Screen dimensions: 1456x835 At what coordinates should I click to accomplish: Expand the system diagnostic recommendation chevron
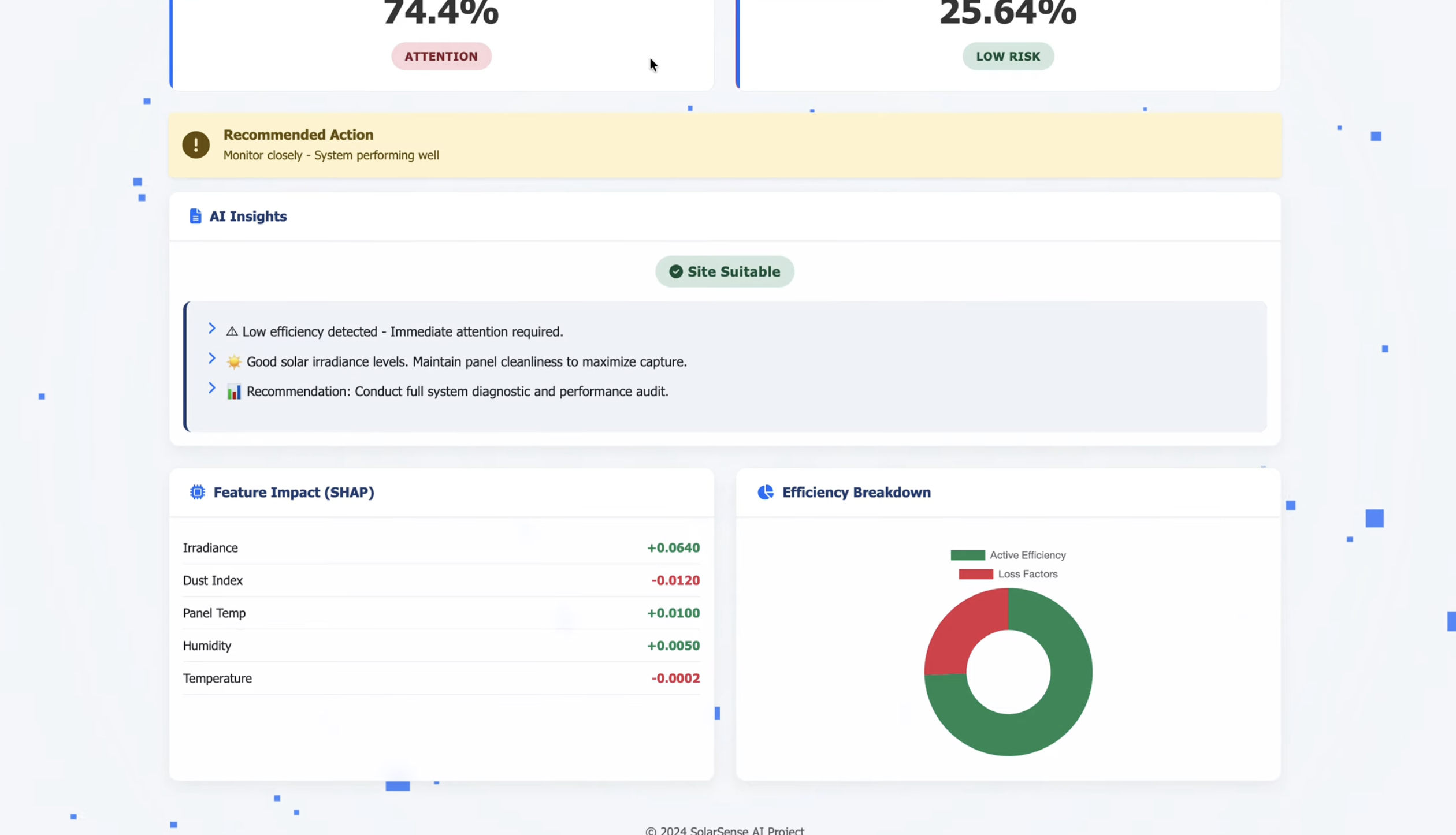211,388
